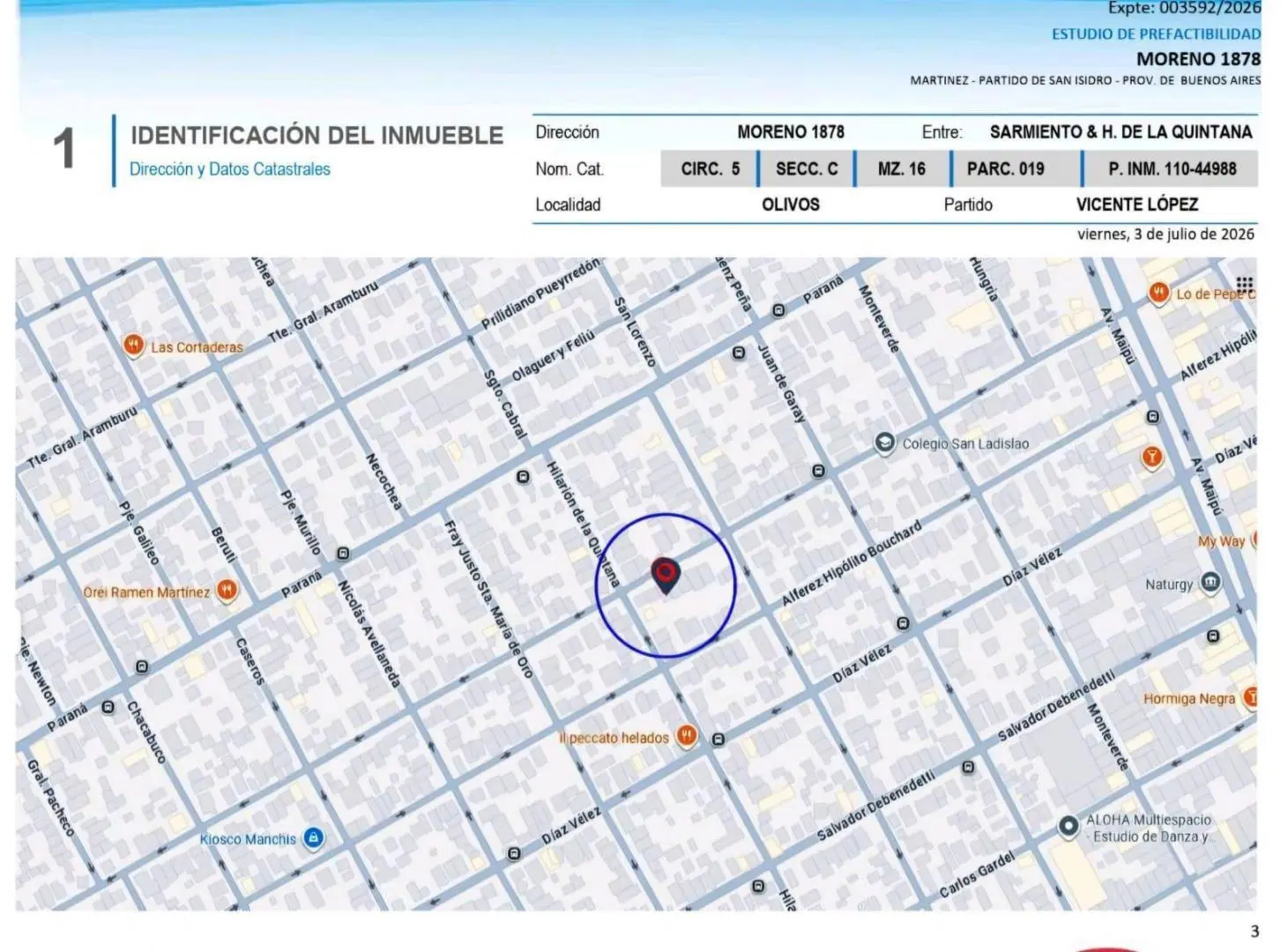Click MORENO 1878 in the Dirección row
The height and width of the screenshot is (952, 1288).
[x=791, y=132]
